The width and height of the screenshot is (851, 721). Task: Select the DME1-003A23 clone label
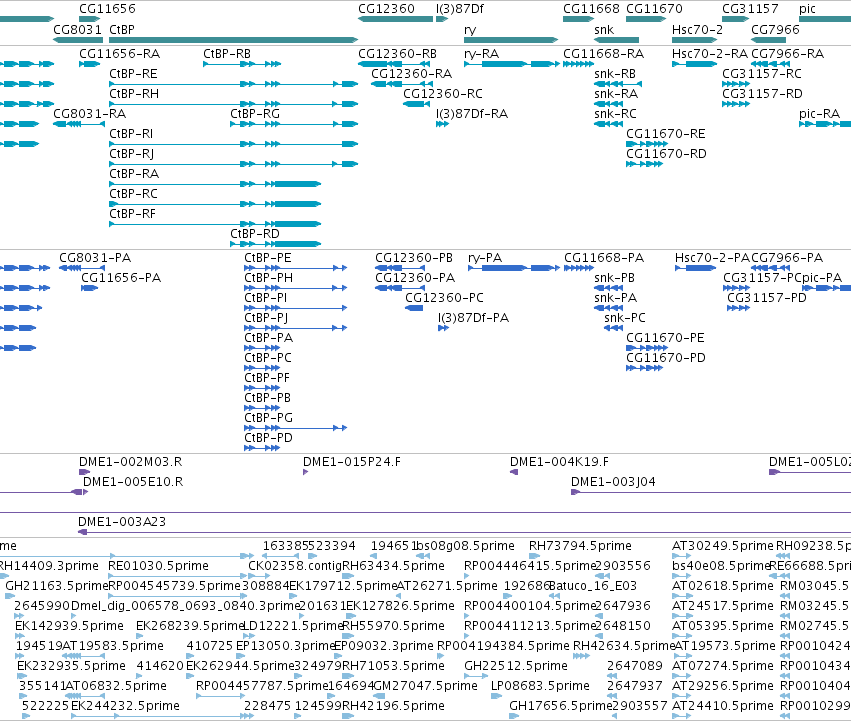122,522
